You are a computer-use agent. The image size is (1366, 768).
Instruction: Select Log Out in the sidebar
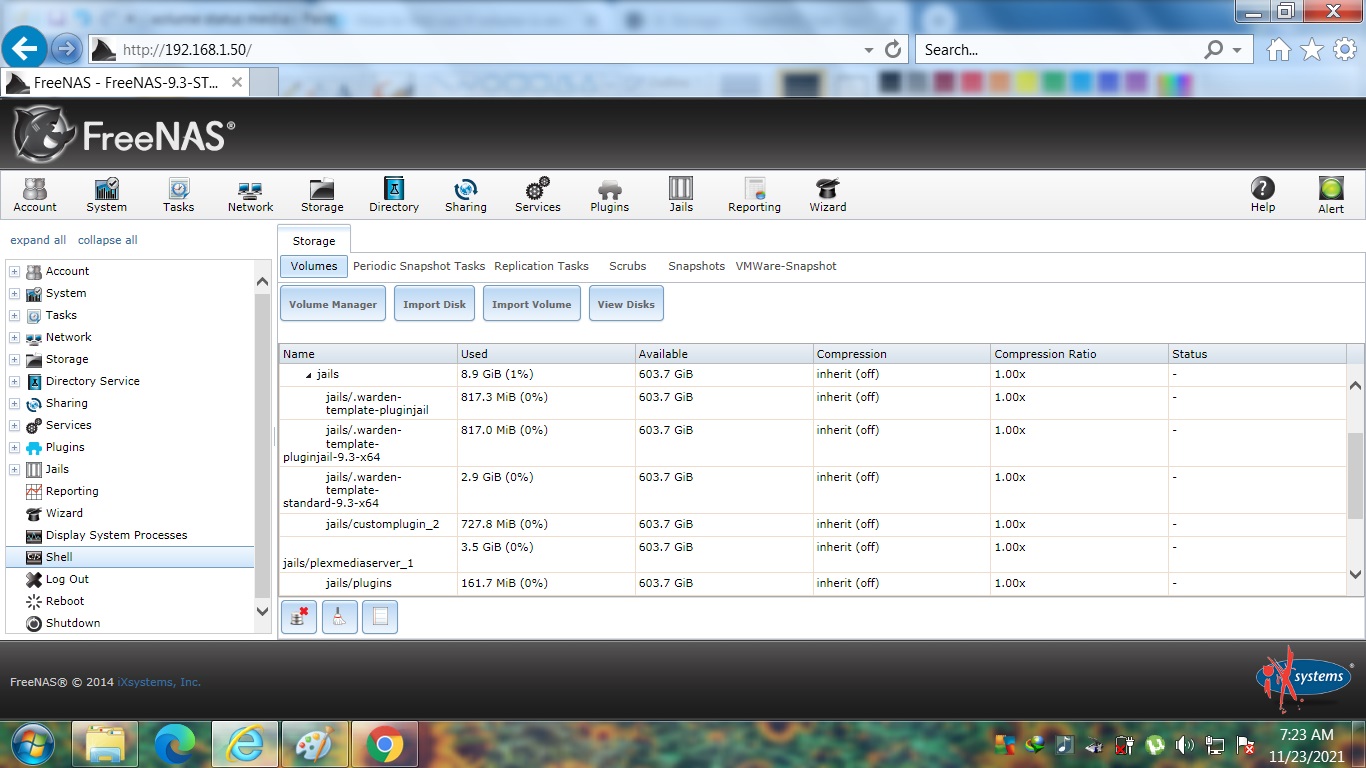click(x=67, y=579)
